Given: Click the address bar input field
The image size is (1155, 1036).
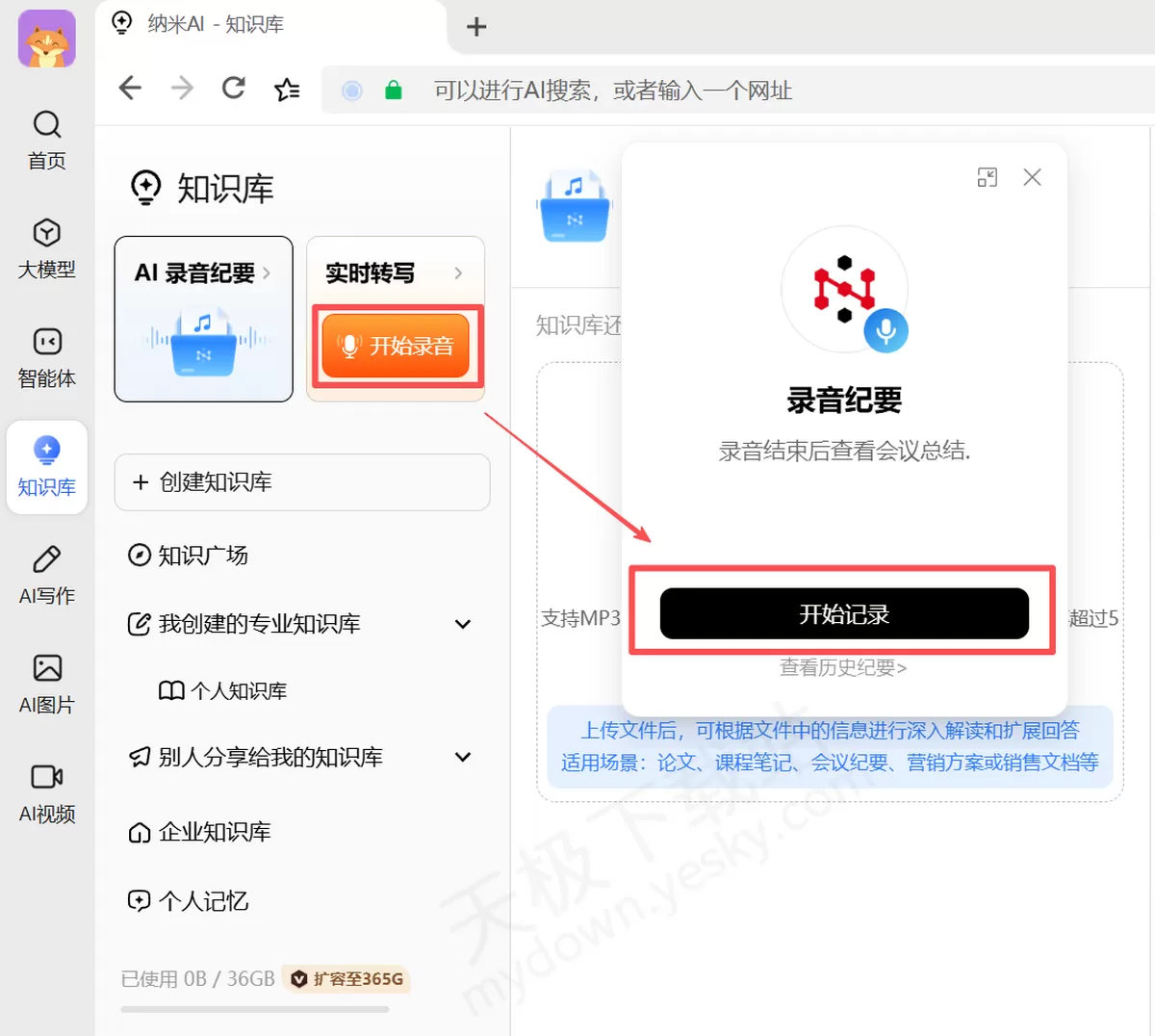Looking at the screenshot, I should tap(738, 91).
